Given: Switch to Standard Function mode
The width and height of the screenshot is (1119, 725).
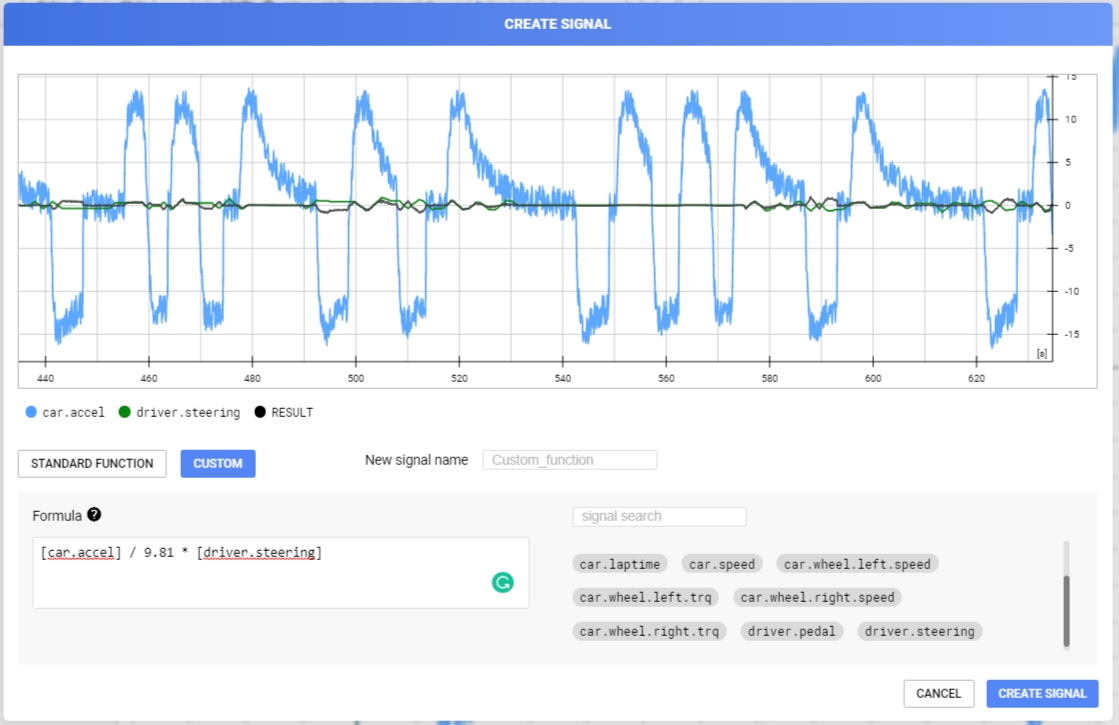Looking at the screenshot, I should 92,464.
